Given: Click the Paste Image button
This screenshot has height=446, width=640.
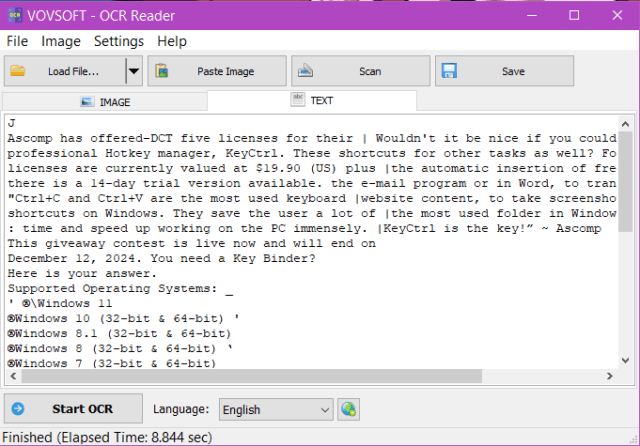Looking at the screenshot, I should 217,71.
